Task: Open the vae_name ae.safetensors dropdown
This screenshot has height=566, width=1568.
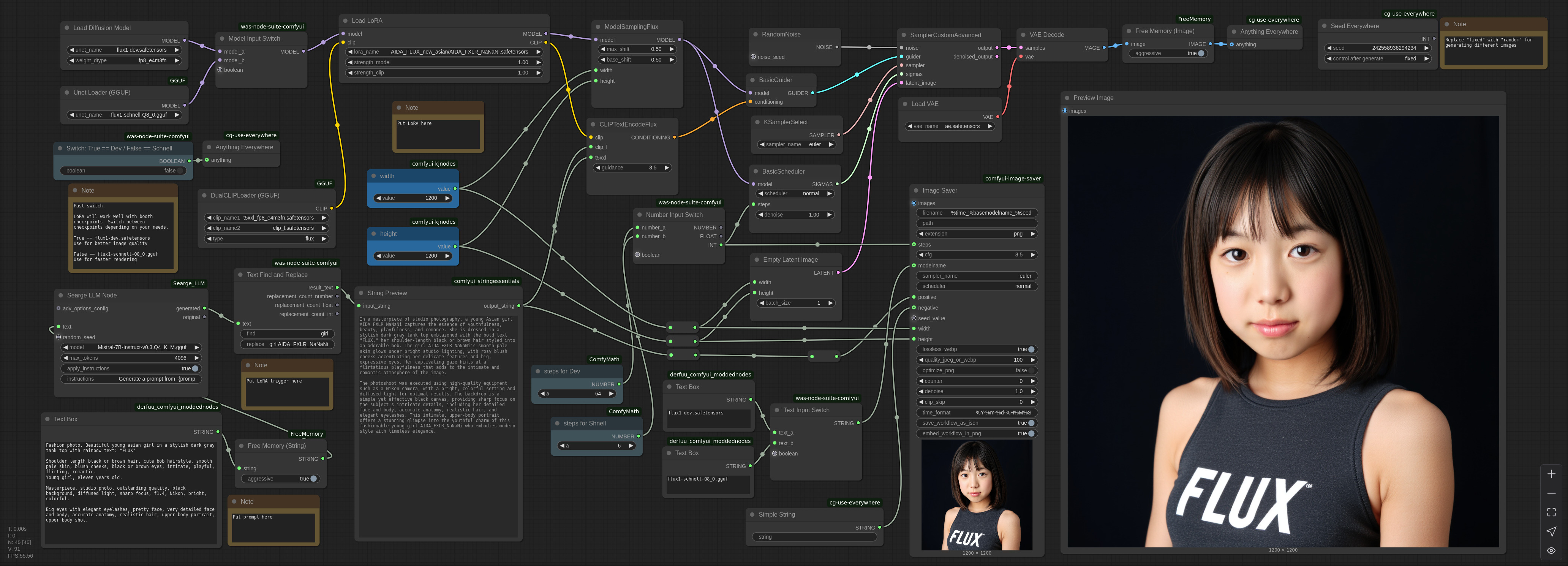Action: point(950,126)
